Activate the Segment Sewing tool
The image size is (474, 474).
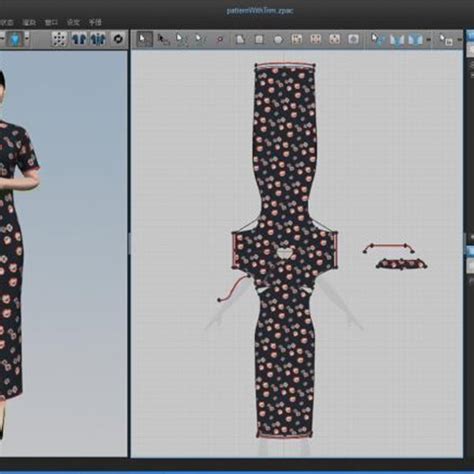tap(397, 39)
